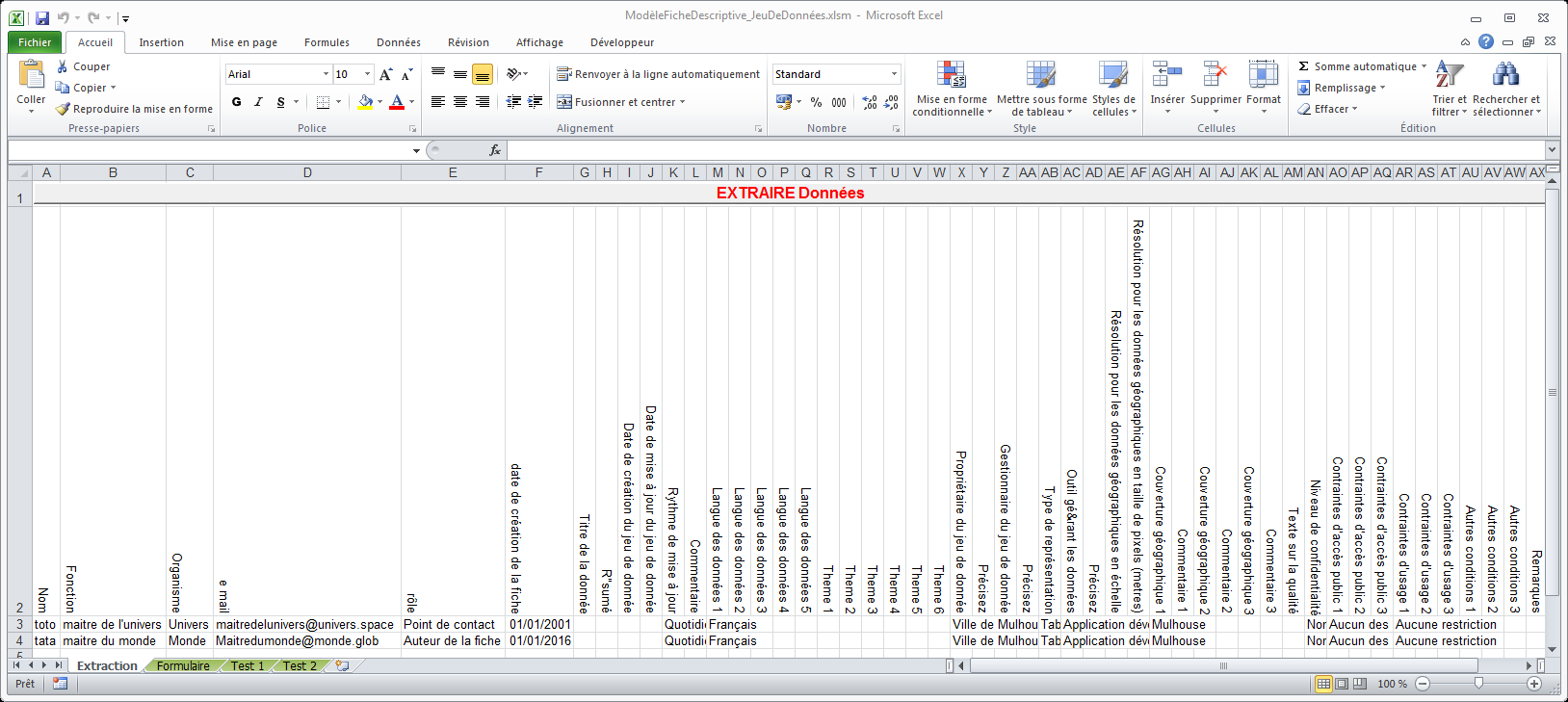Open Trier et filtrer menu
The image size is (1568, 702).
[1450, 89]
